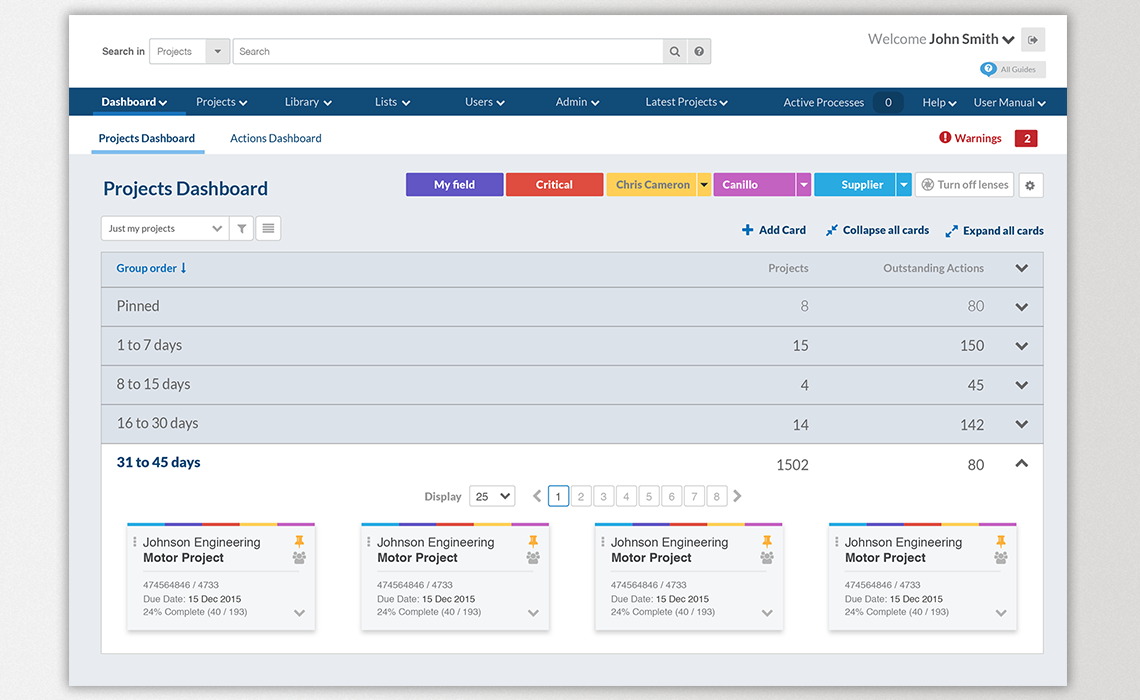This screenshot has height=700, width=1140.
Task: Click the team icon on second project card
Action: [x=533, y=558]
